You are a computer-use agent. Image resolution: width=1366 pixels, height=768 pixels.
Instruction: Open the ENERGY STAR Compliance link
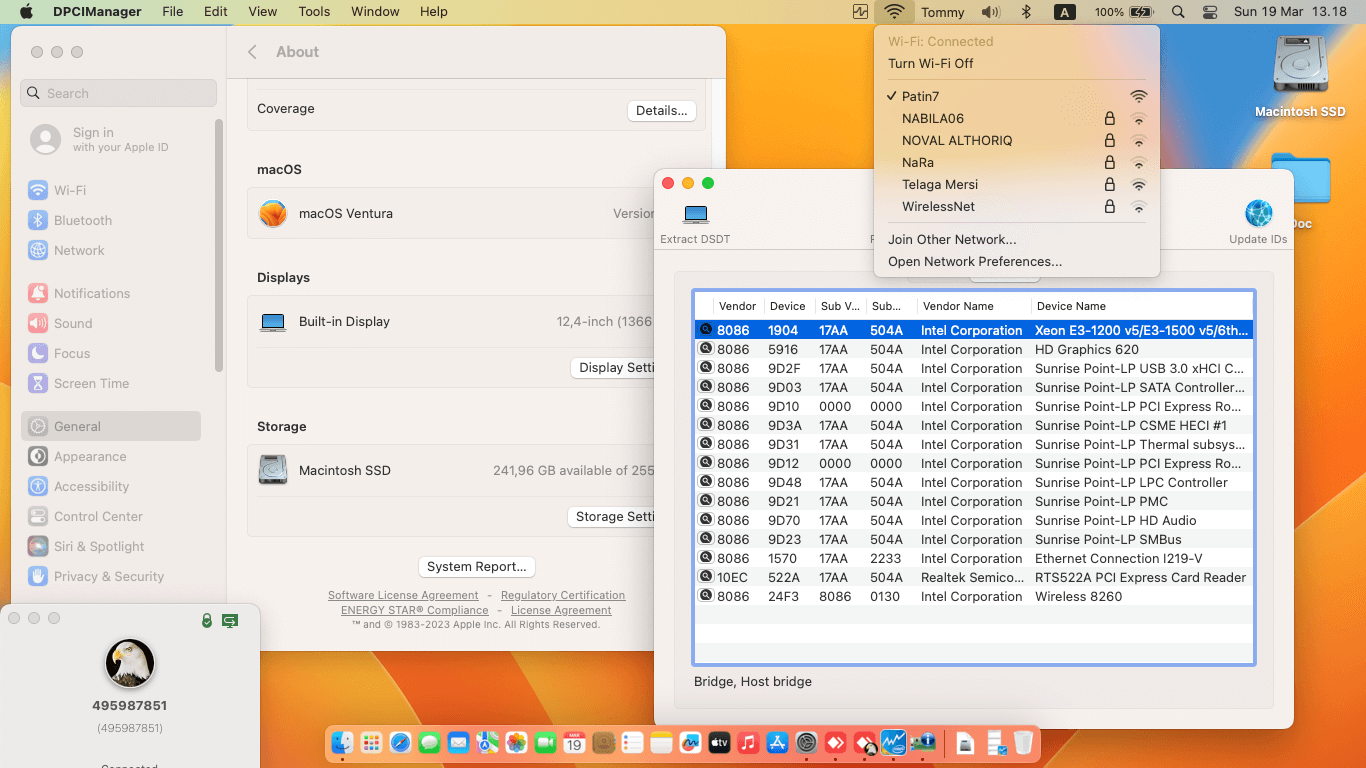tap(415, 610)
